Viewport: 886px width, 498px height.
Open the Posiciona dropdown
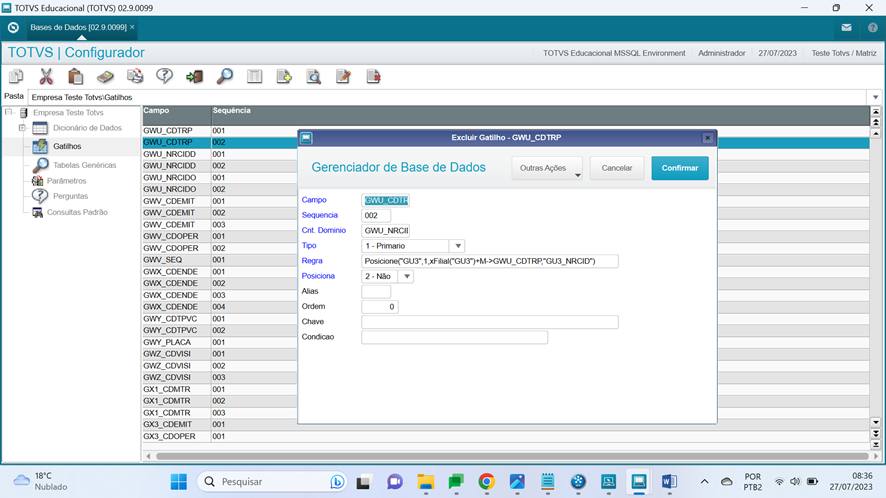406,276
